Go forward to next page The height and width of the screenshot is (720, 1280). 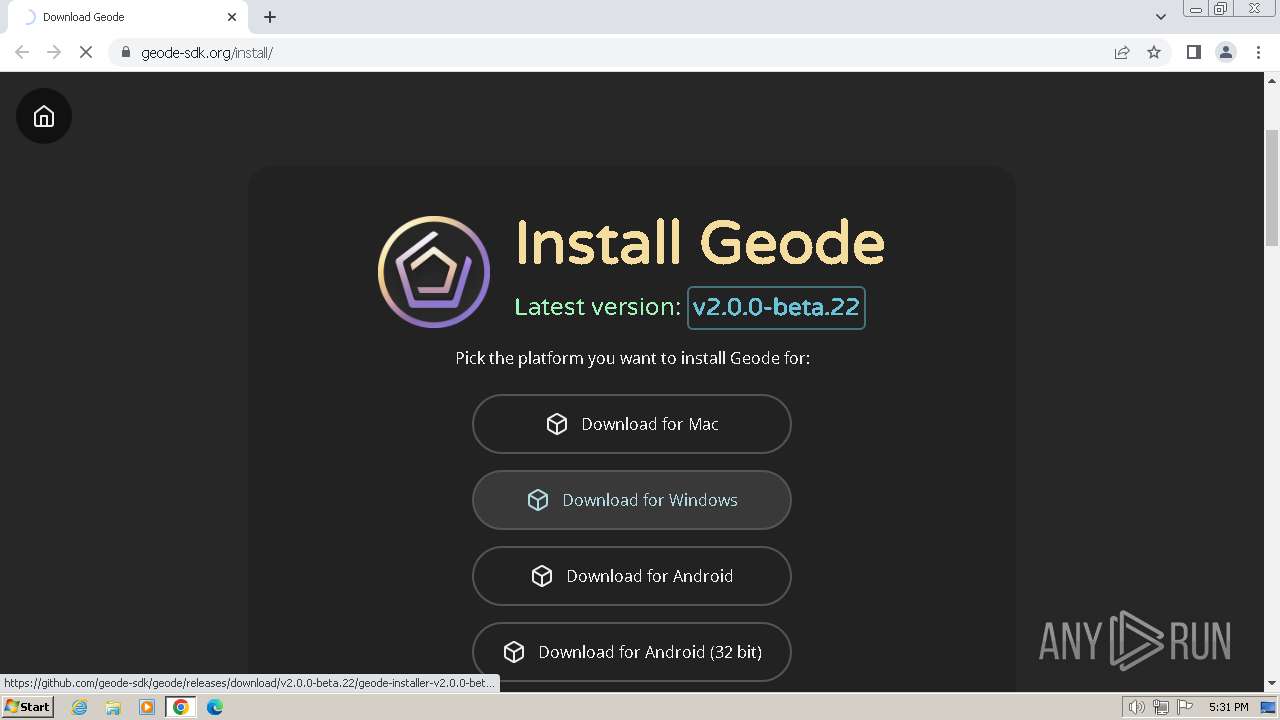click(x=54, y=52)
